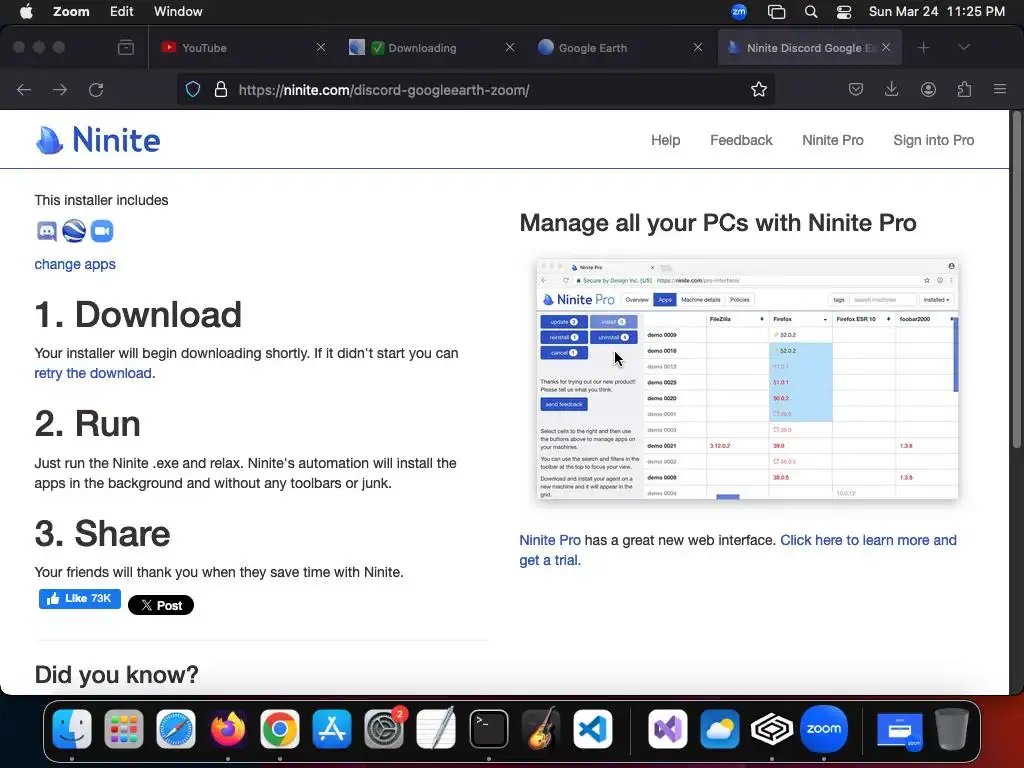This screenshot has width=1024, height=768.
Task: Open the Feedback link
Action: pos(741,140)
